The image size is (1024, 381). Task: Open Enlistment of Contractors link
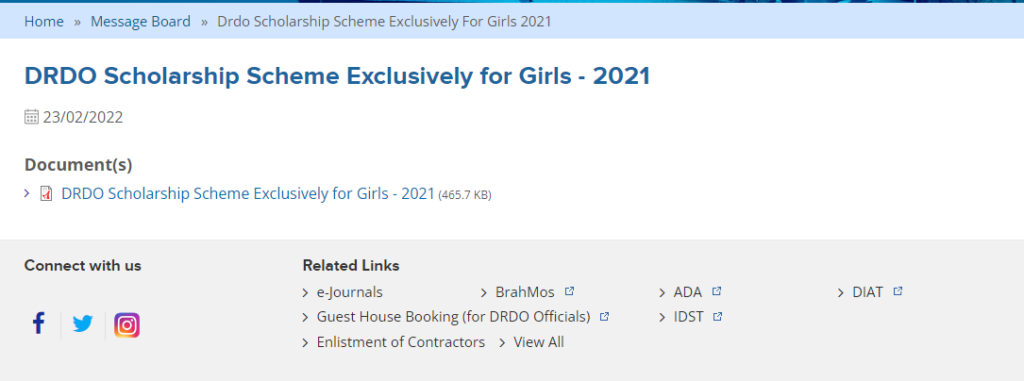click(x=401, y=342)
